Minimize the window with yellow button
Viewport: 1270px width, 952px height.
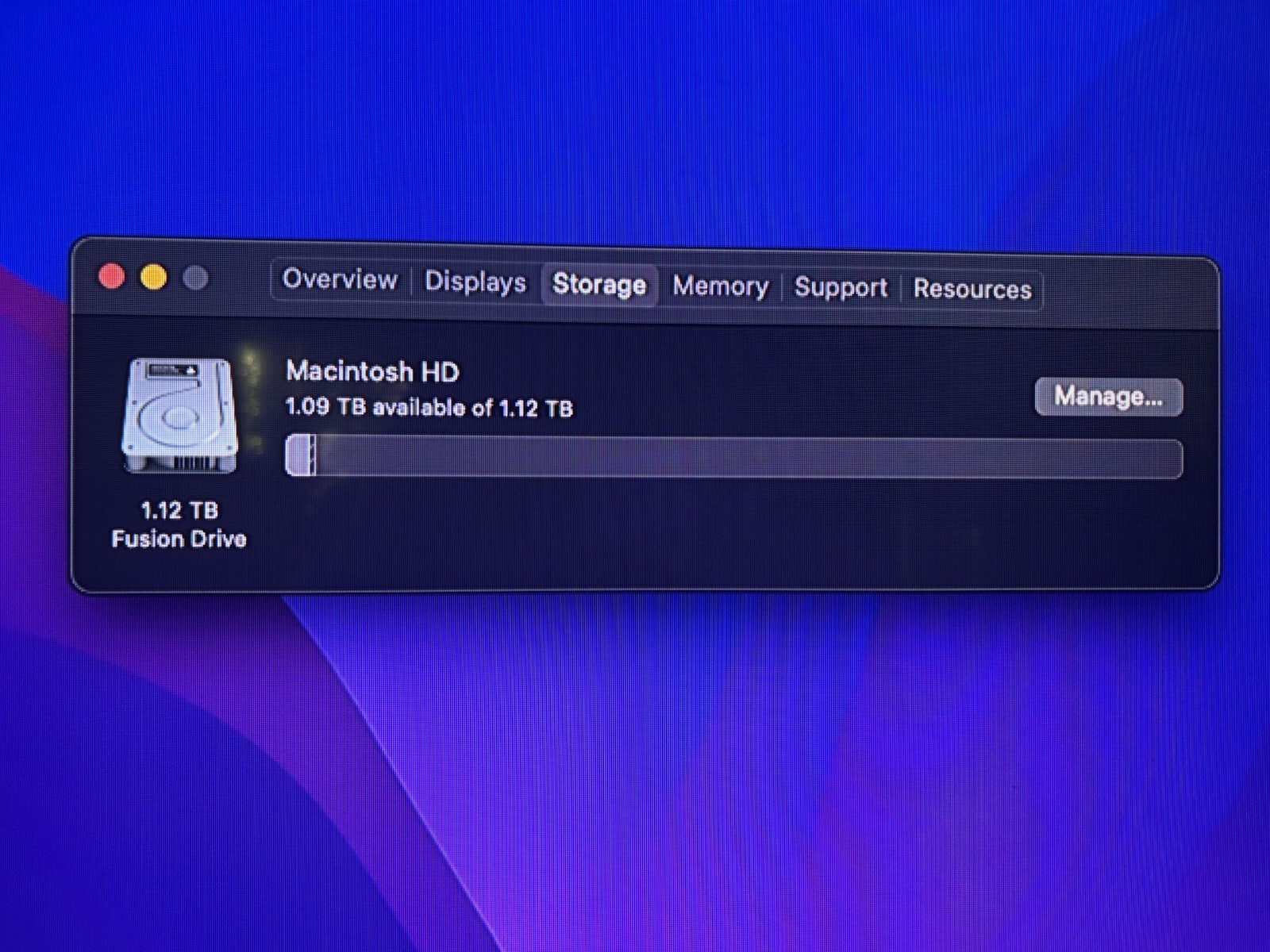[x=153, y=277]
